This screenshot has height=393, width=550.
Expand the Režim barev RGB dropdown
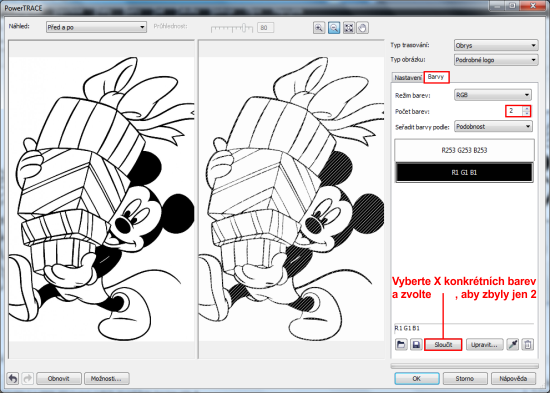493,95
